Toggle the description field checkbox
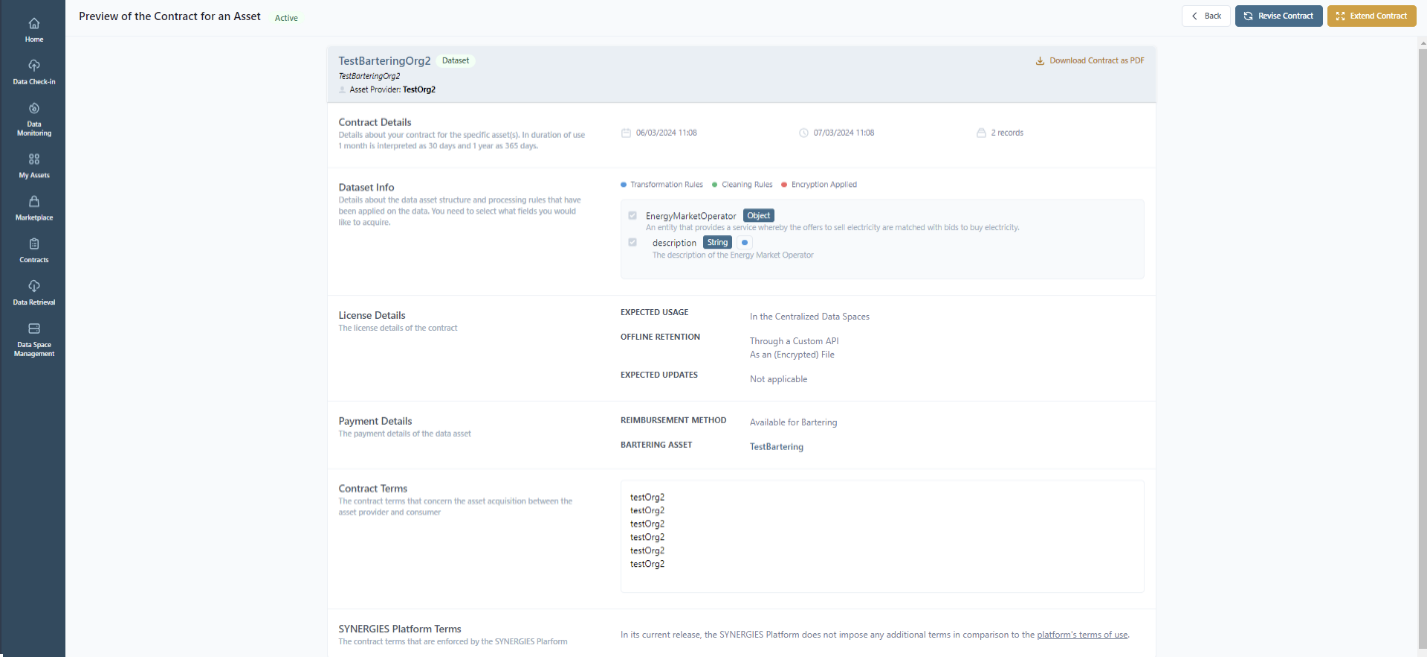Viewport: 1427px width, 657px height. pos(632,242)
